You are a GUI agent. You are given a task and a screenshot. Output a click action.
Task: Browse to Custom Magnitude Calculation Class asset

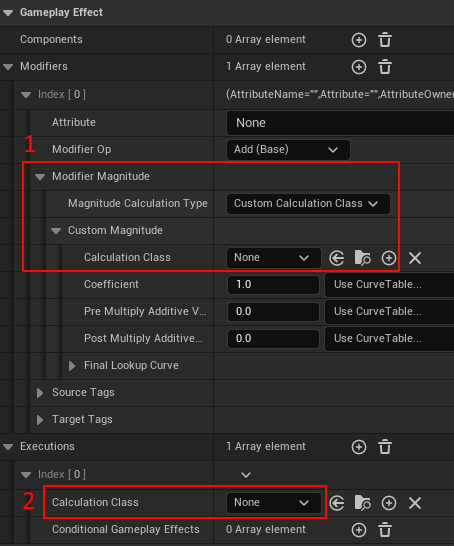click(x=362, y=258)
